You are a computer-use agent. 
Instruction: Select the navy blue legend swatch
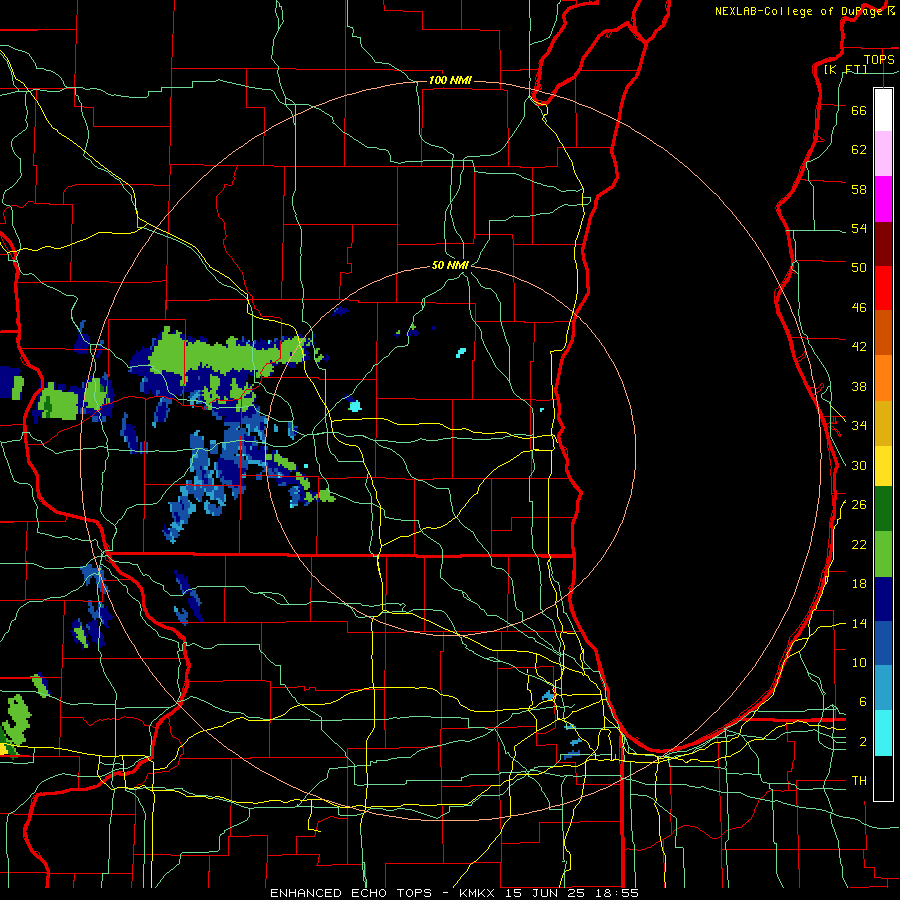(883, 599)
